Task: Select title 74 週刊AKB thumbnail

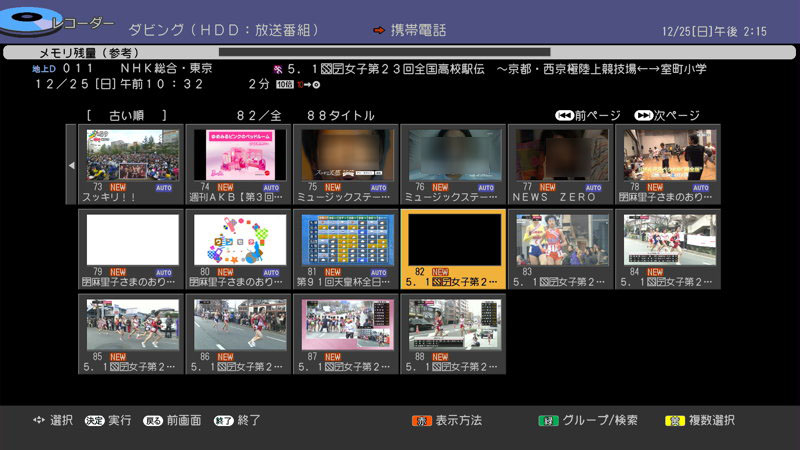Action: point(239,155)
